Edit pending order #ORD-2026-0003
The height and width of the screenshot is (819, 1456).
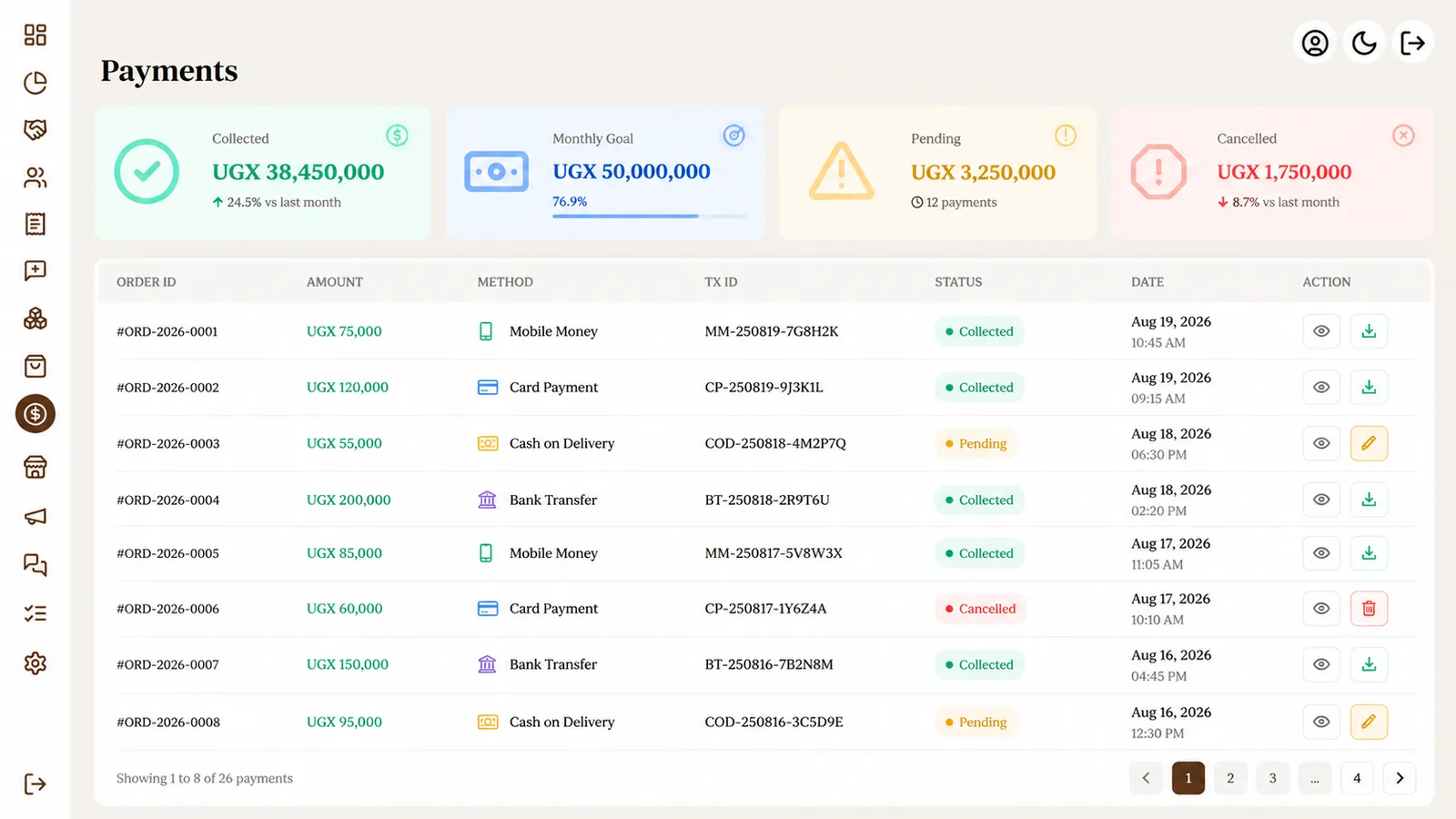[1369, 443]
